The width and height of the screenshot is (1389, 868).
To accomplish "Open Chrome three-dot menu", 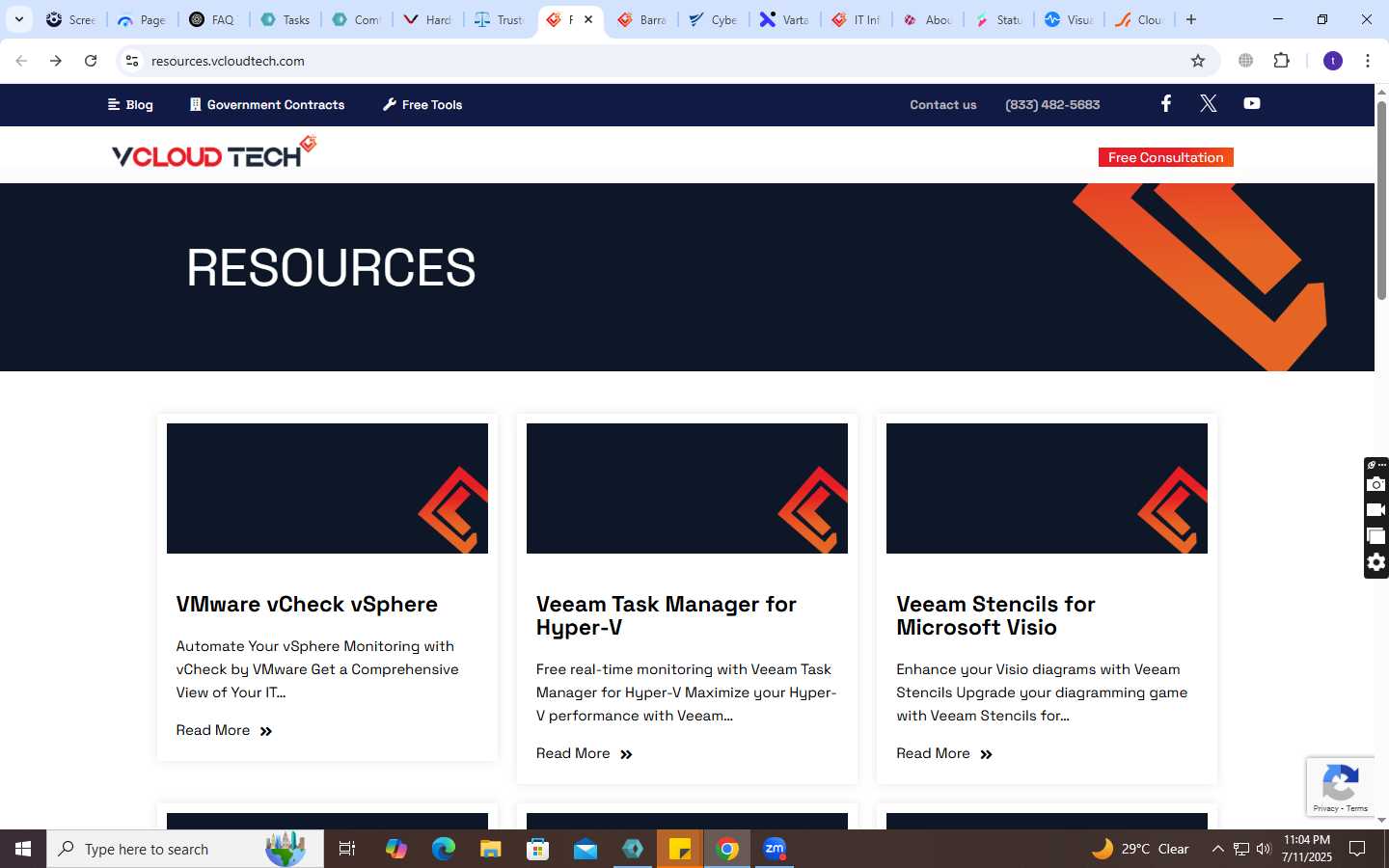I will pos(1367,61).
